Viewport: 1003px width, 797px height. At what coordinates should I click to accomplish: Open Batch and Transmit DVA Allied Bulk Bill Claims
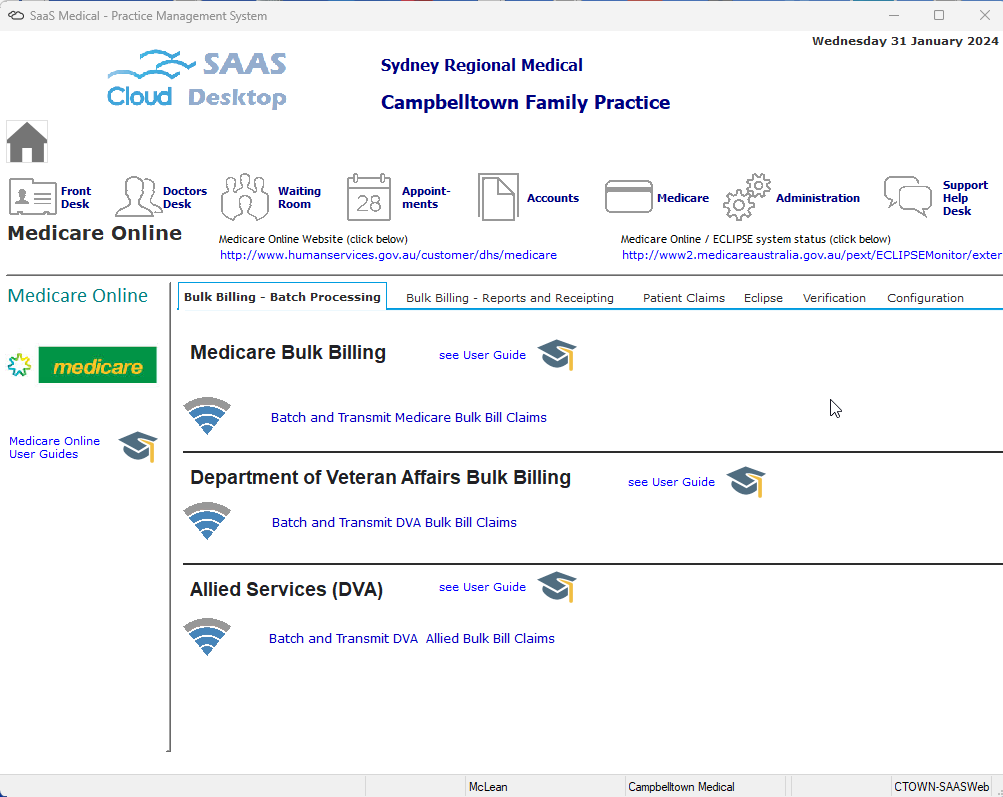pyautogui.click(x=411, y=638)
